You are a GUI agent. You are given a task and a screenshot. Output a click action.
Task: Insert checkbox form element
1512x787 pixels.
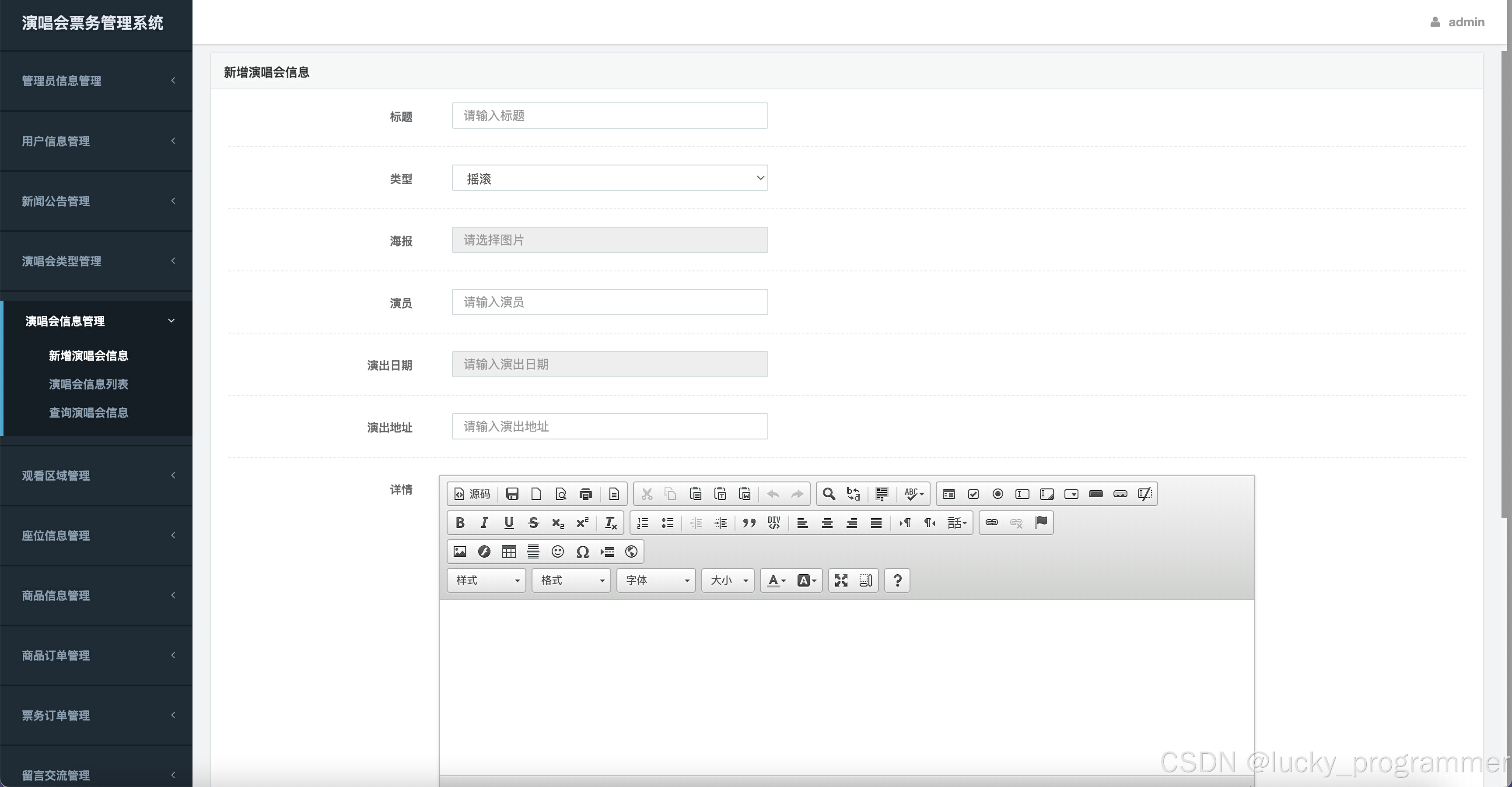click(973, 494)
